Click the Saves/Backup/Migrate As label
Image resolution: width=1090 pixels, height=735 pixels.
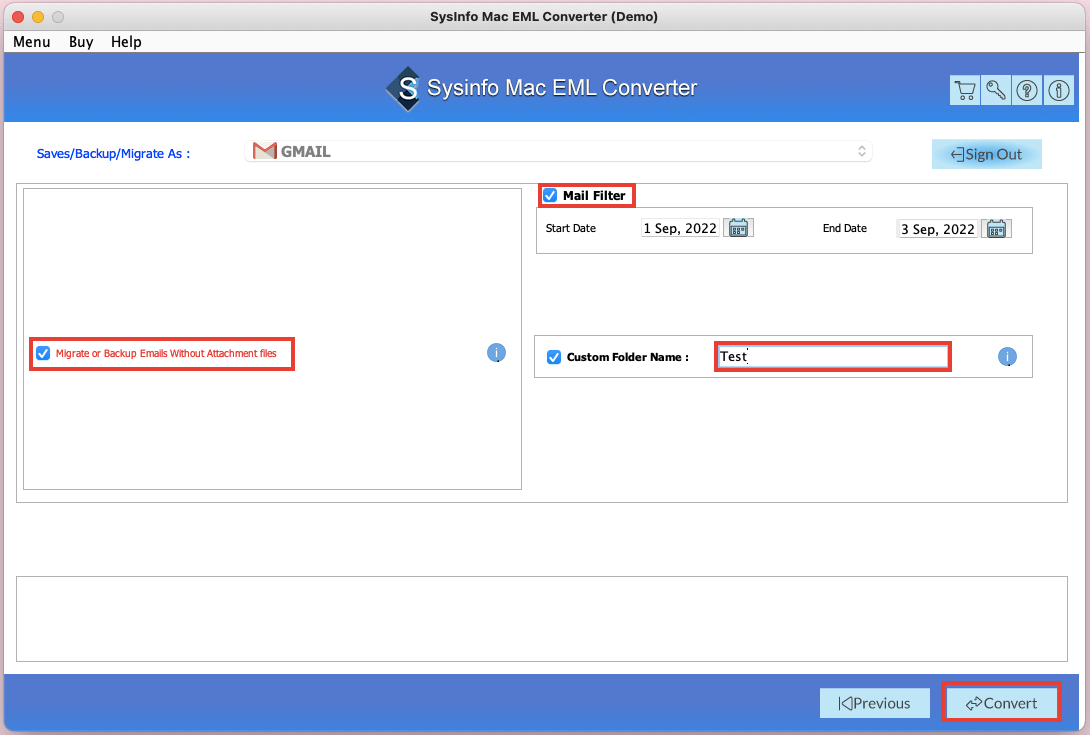pos(113,154)
